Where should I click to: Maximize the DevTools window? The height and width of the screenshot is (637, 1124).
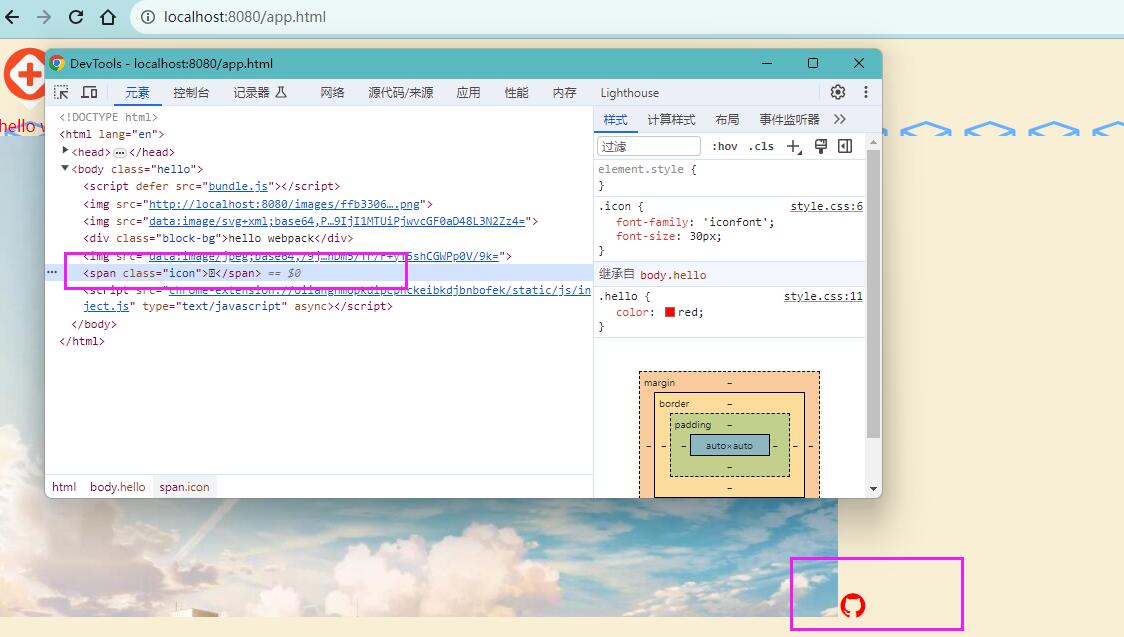coord(813,63)
